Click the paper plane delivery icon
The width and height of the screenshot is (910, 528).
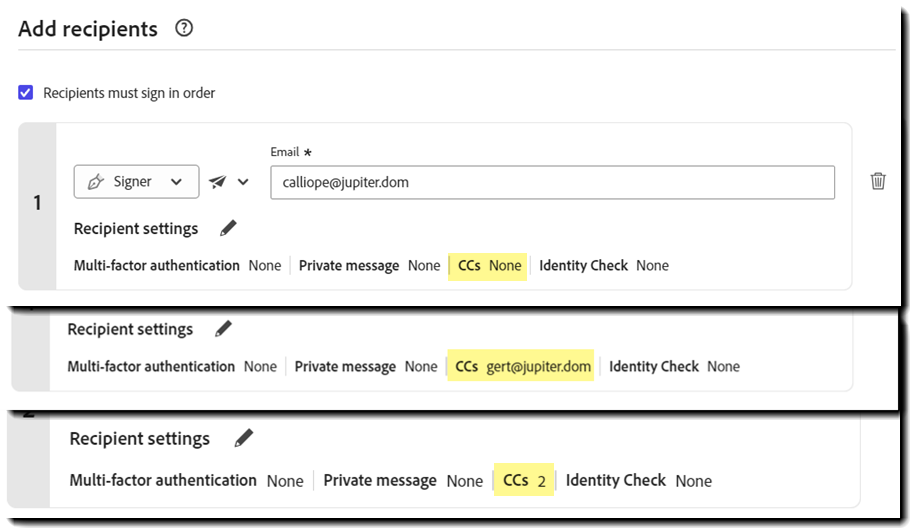[218, 182]
